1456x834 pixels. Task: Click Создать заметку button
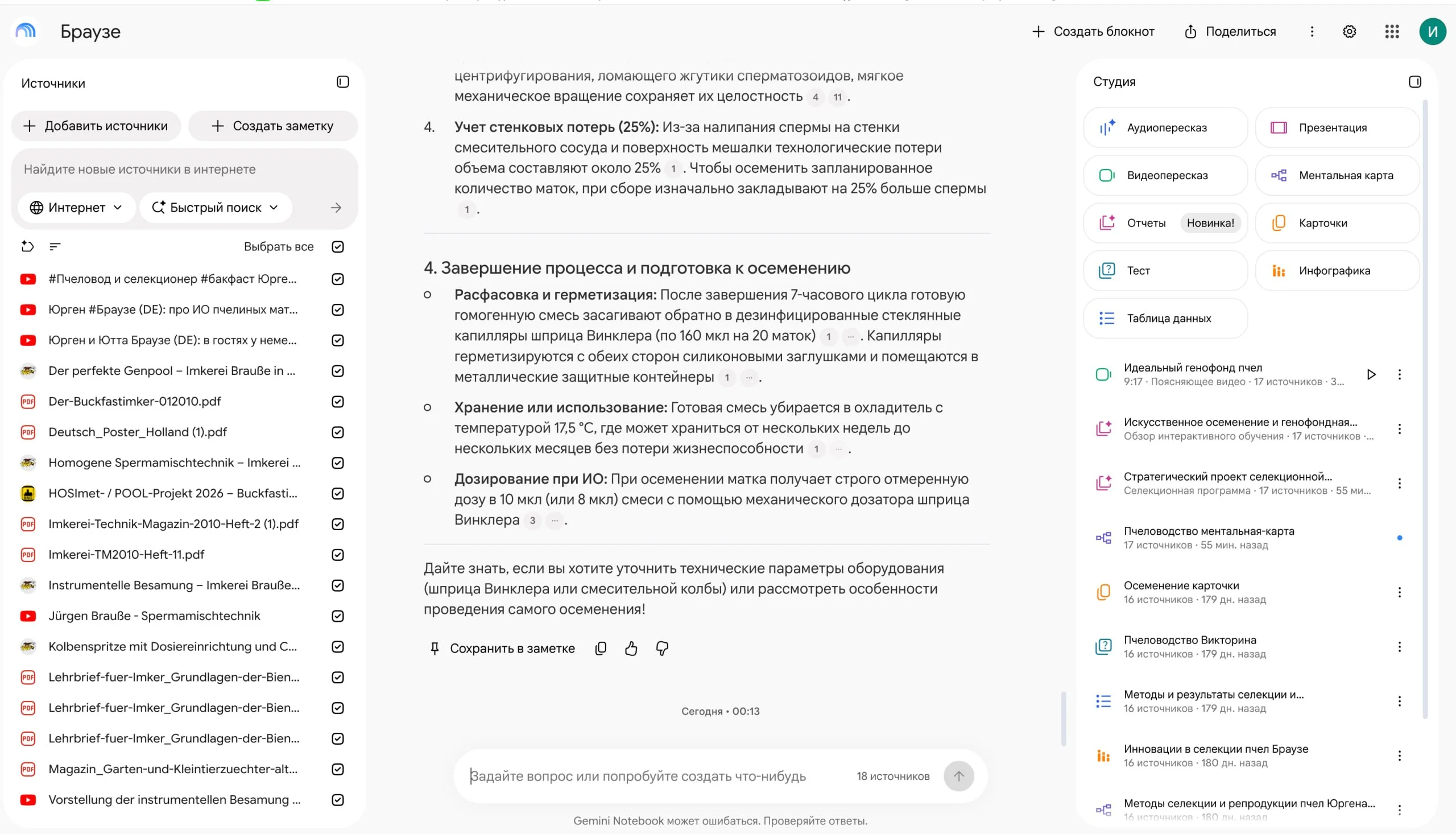point(272,126)
